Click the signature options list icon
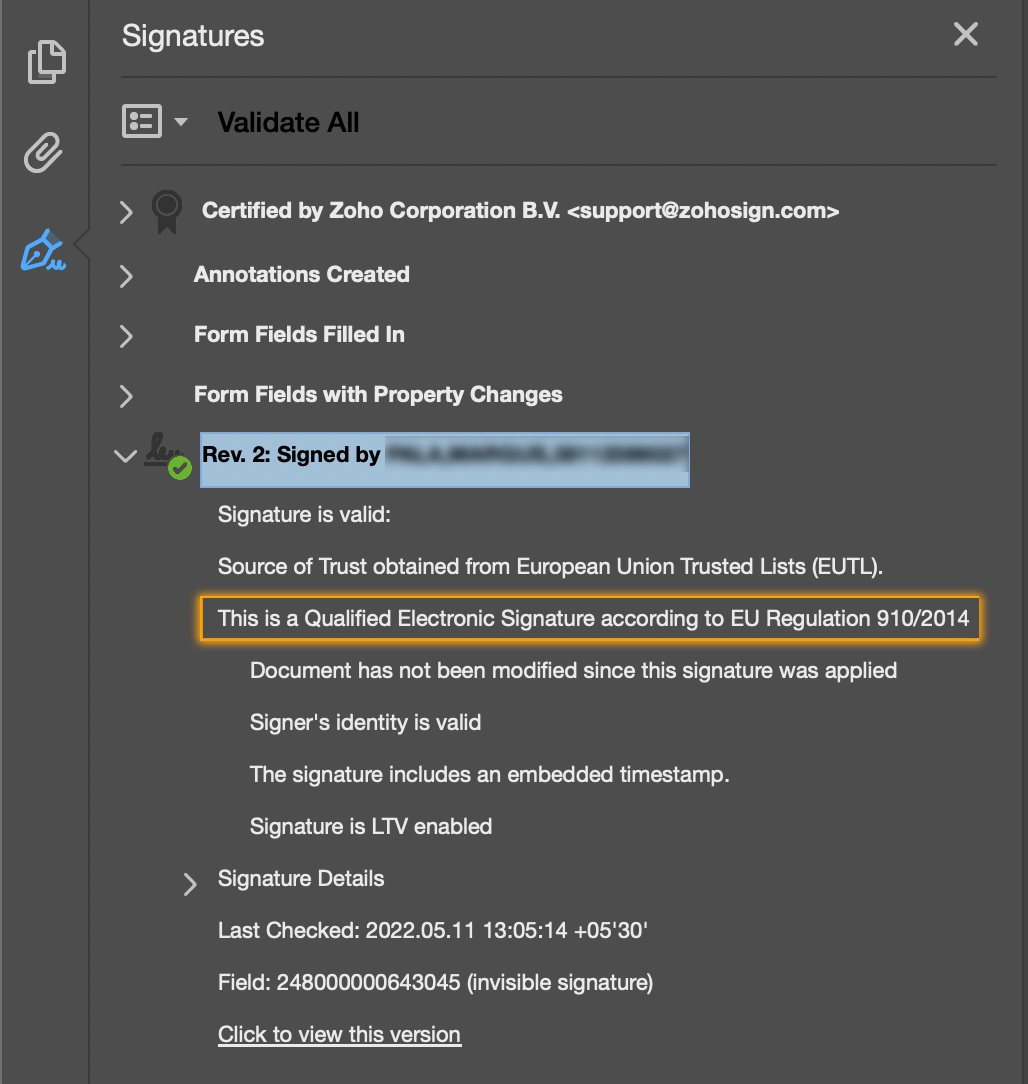1028x1084 pixels. click(x=142, y=122)
